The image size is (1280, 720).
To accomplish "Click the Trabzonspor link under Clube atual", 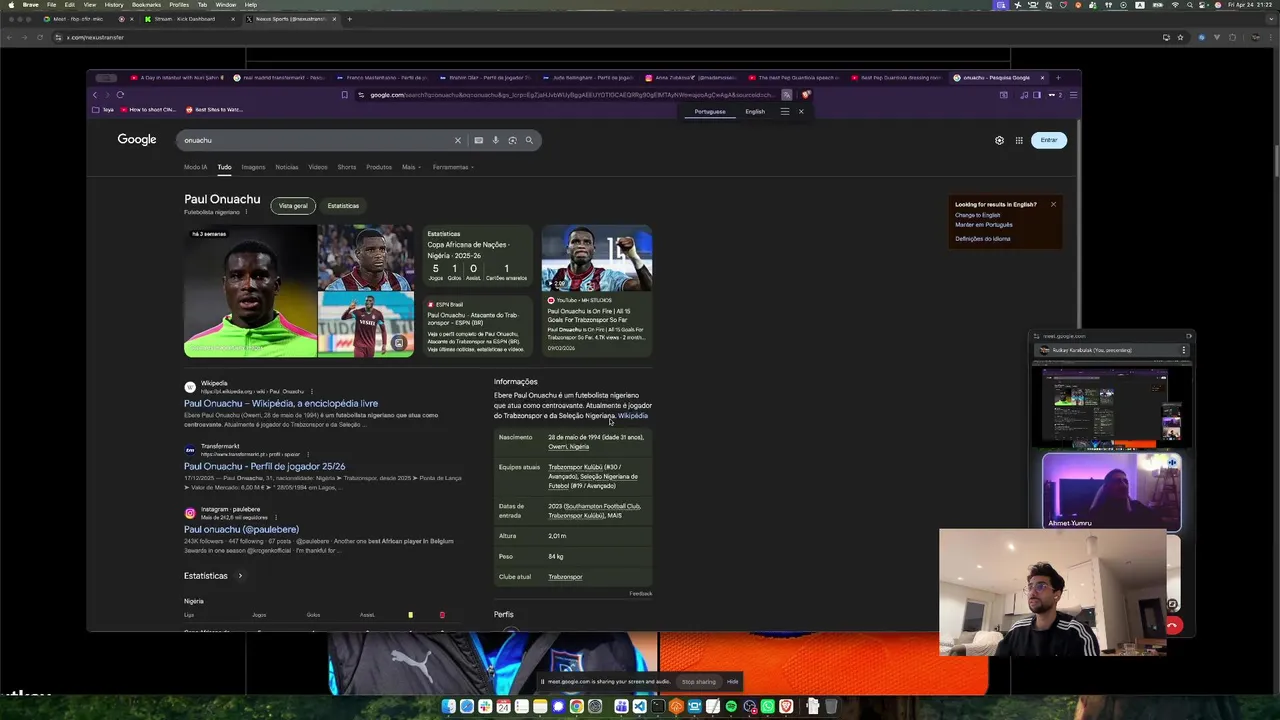I will (565, 577).
